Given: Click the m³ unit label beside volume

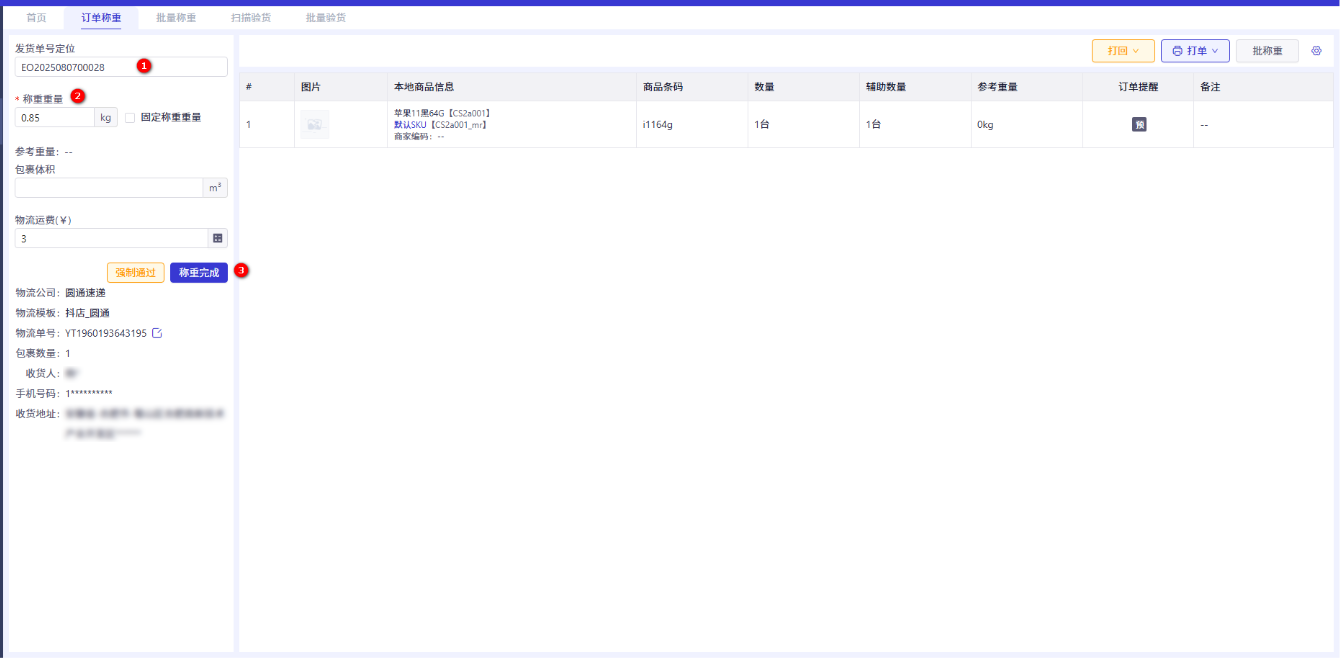Looking at the screenshot, I should (x=215, y=188).
